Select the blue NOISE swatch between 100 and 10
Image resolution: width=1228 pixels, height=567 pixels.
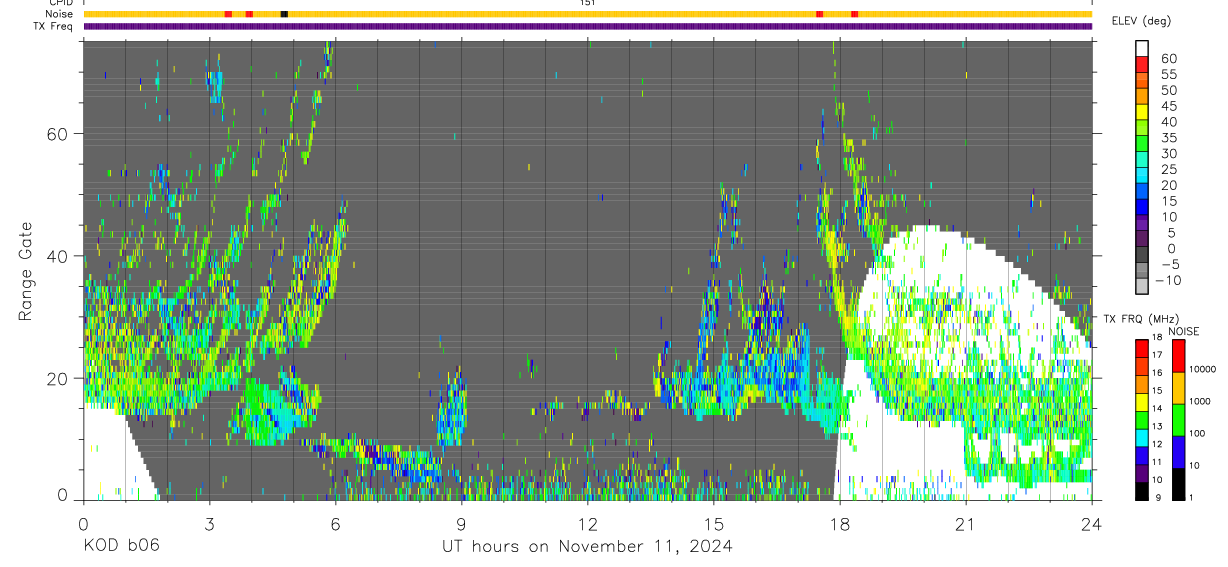[1178, 450]
